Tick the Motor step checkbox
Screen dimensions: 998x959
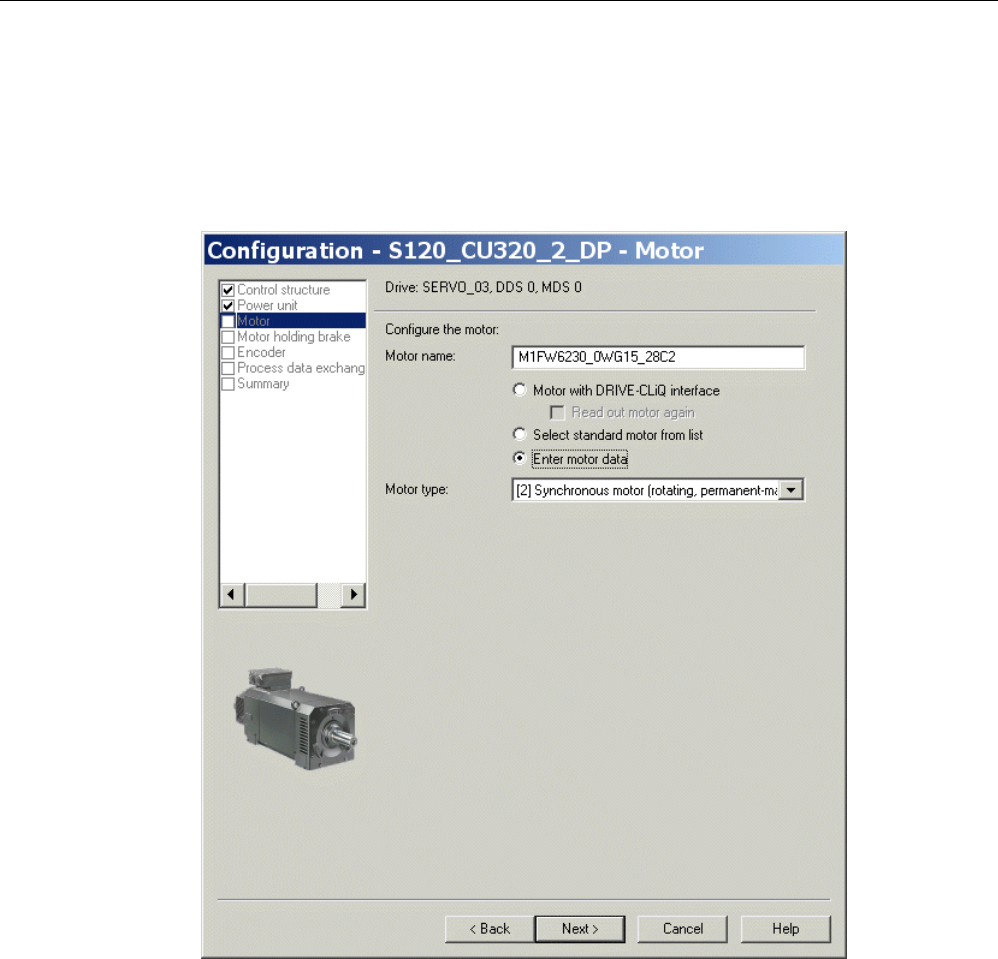tap(228, 321)
